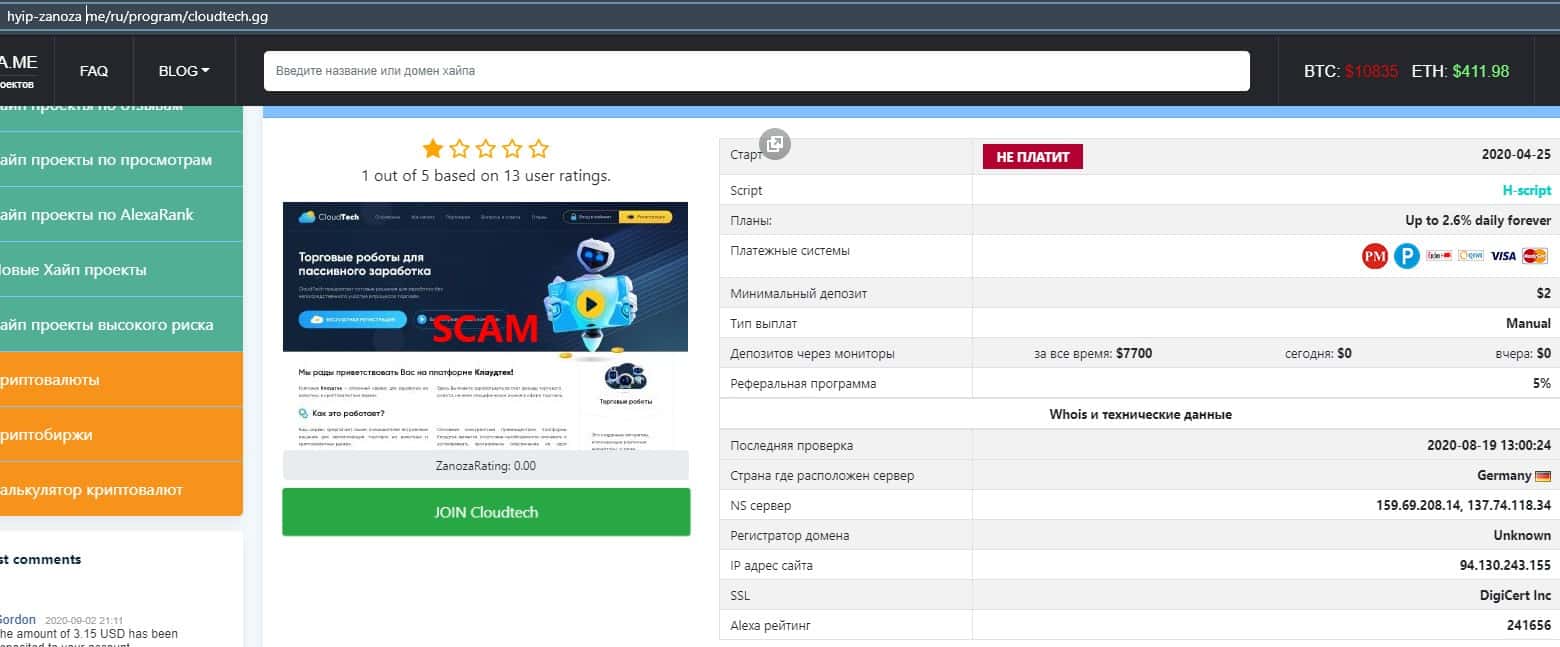Screen dimensions: 1560x647
Task: Click the hype name search field
Action: point(756,71)
